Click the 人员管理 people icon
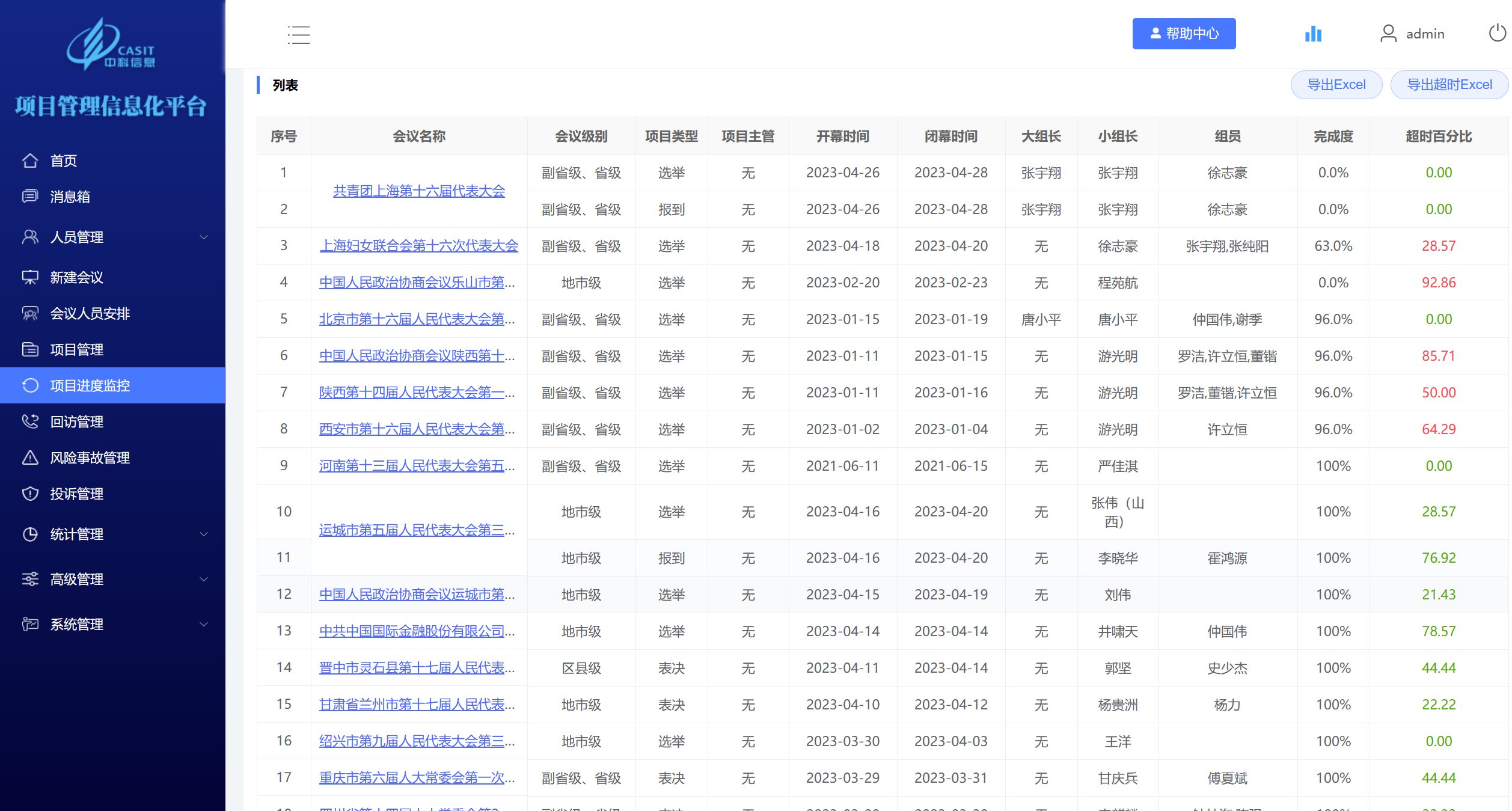This screenshot has height=811, width=1512. pos(30,237)
